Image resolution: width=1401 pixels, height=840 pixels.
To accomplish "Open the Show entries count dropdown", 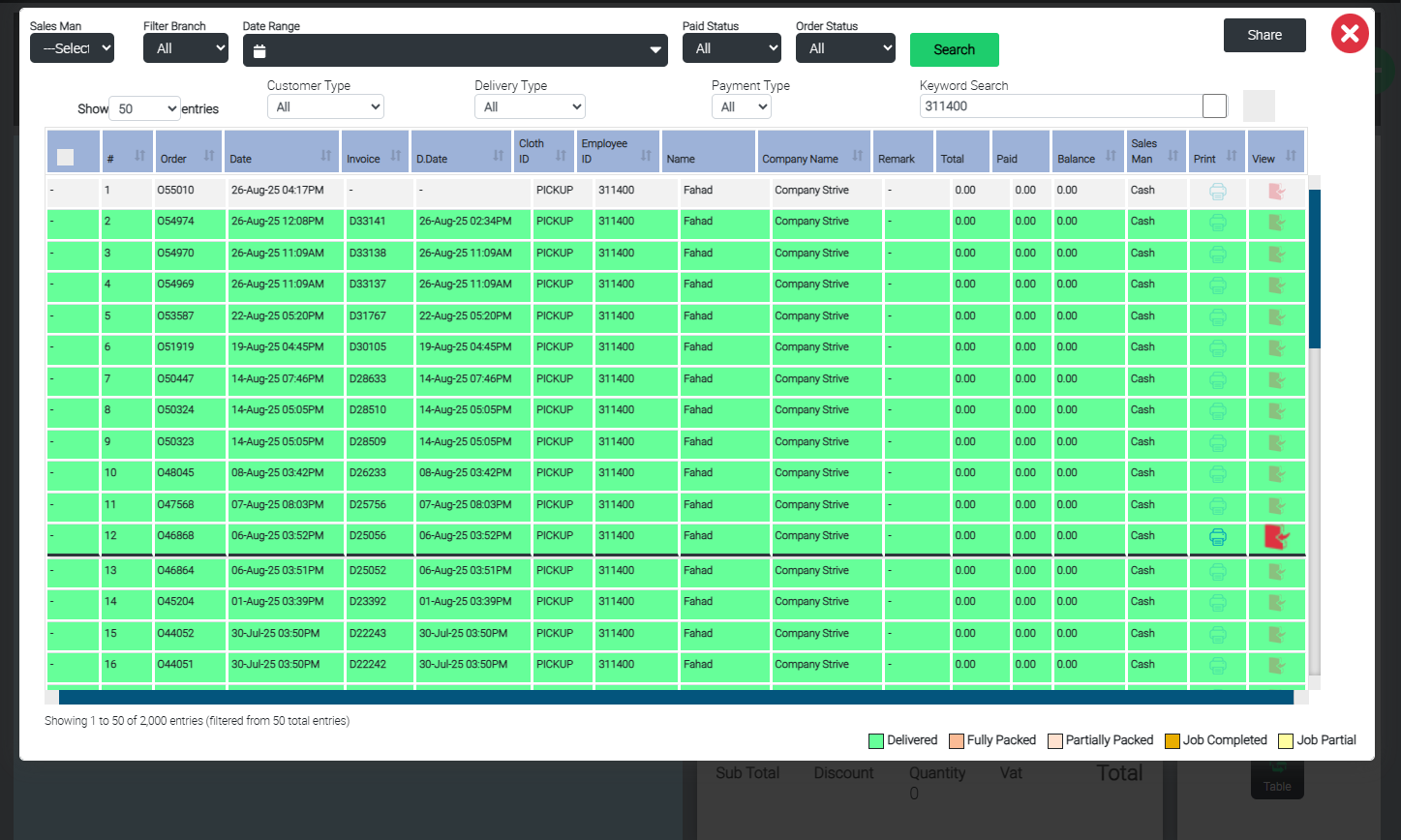I will [x=144, y=108].
